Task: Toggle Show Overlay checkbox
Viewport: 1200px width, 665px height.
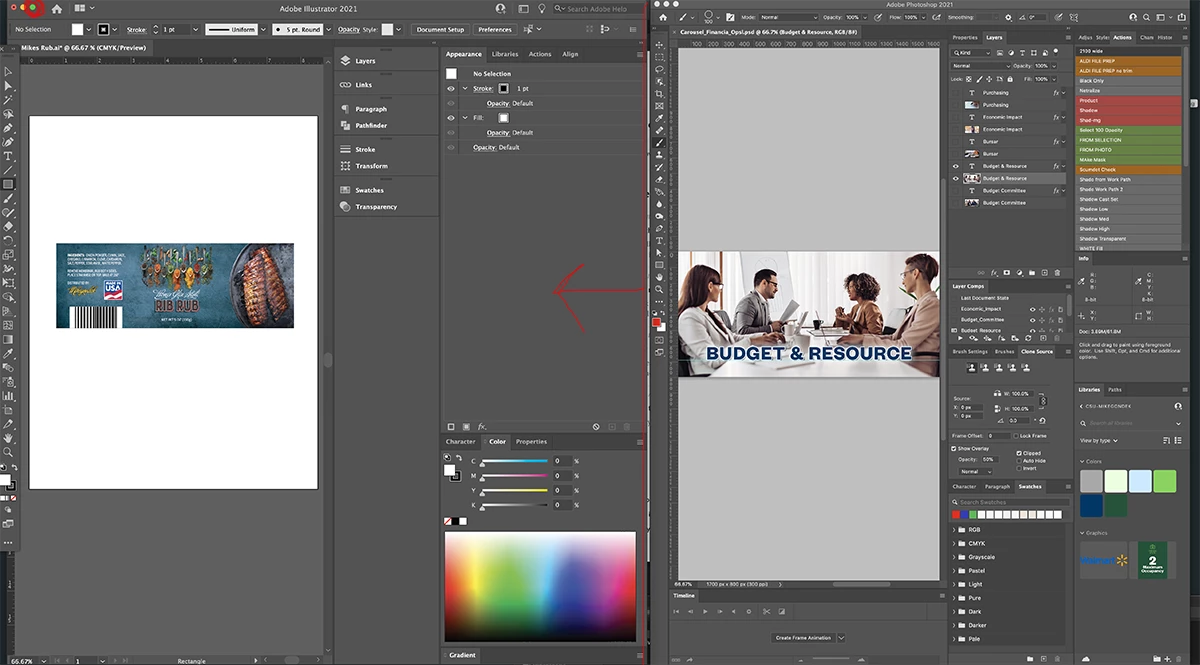Action: (954, 448)
